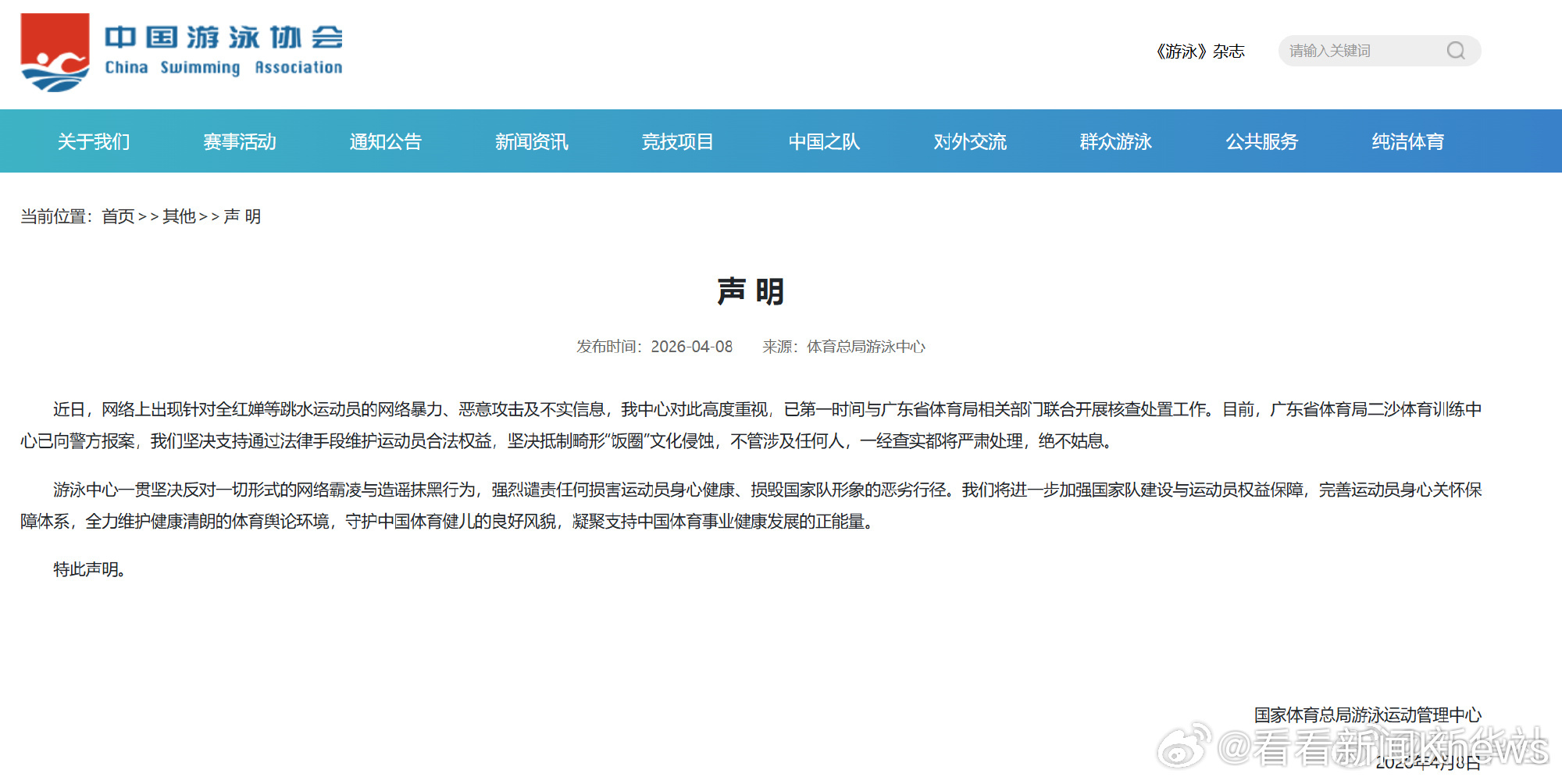This screenshot has width=1562, height=784.
Task: Select the 对外交流 navigation item
Action: click(x=968, y=141)
